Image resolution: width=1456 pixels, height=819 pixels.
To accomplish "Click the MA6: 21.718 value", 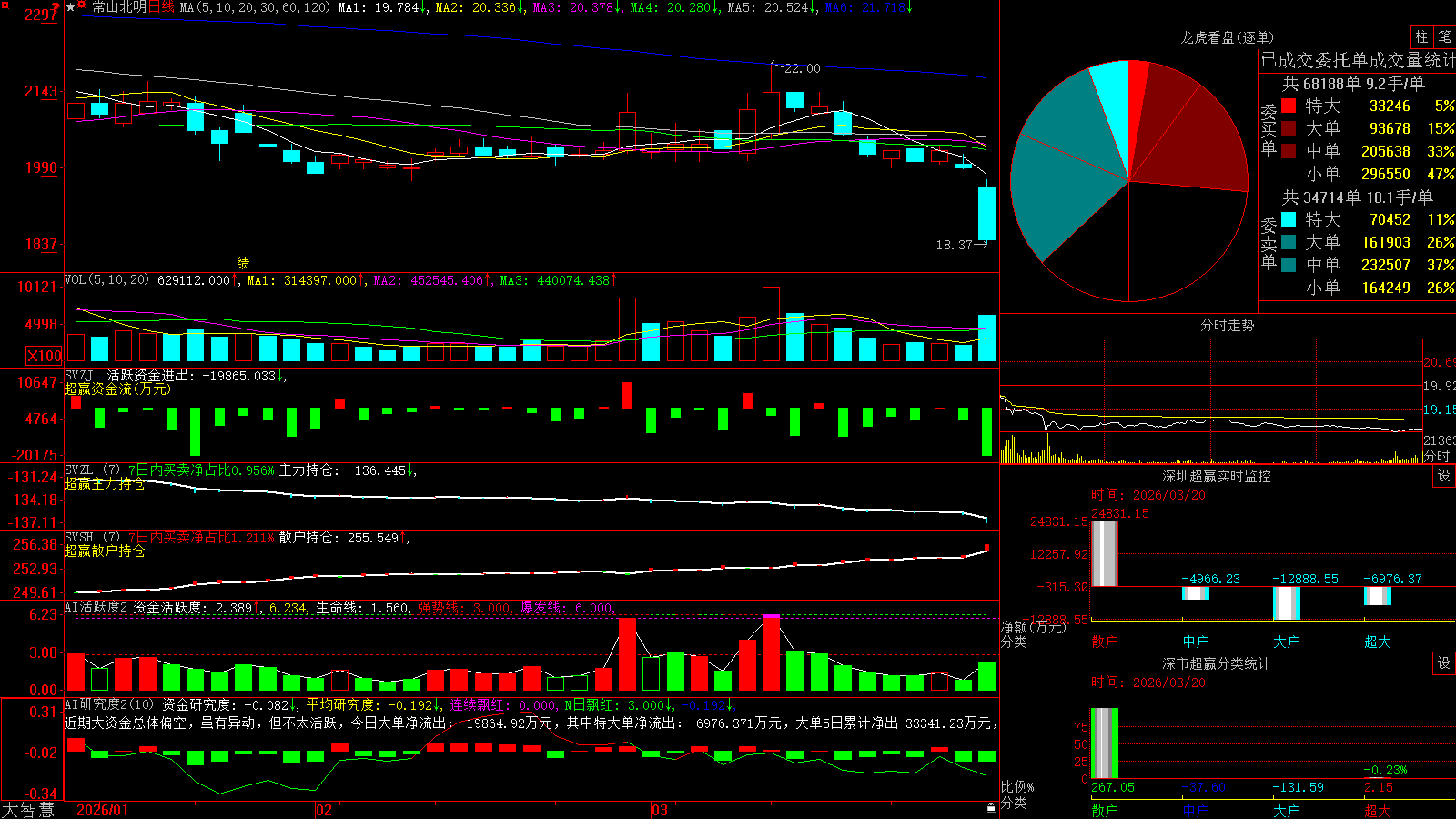I will point(868,7).
